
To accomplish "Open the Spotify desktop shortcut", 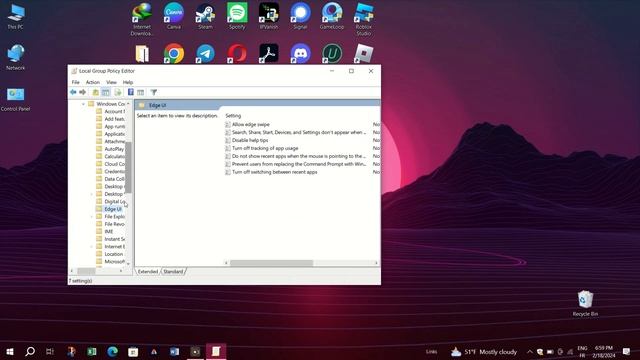I will pos(237,16).
